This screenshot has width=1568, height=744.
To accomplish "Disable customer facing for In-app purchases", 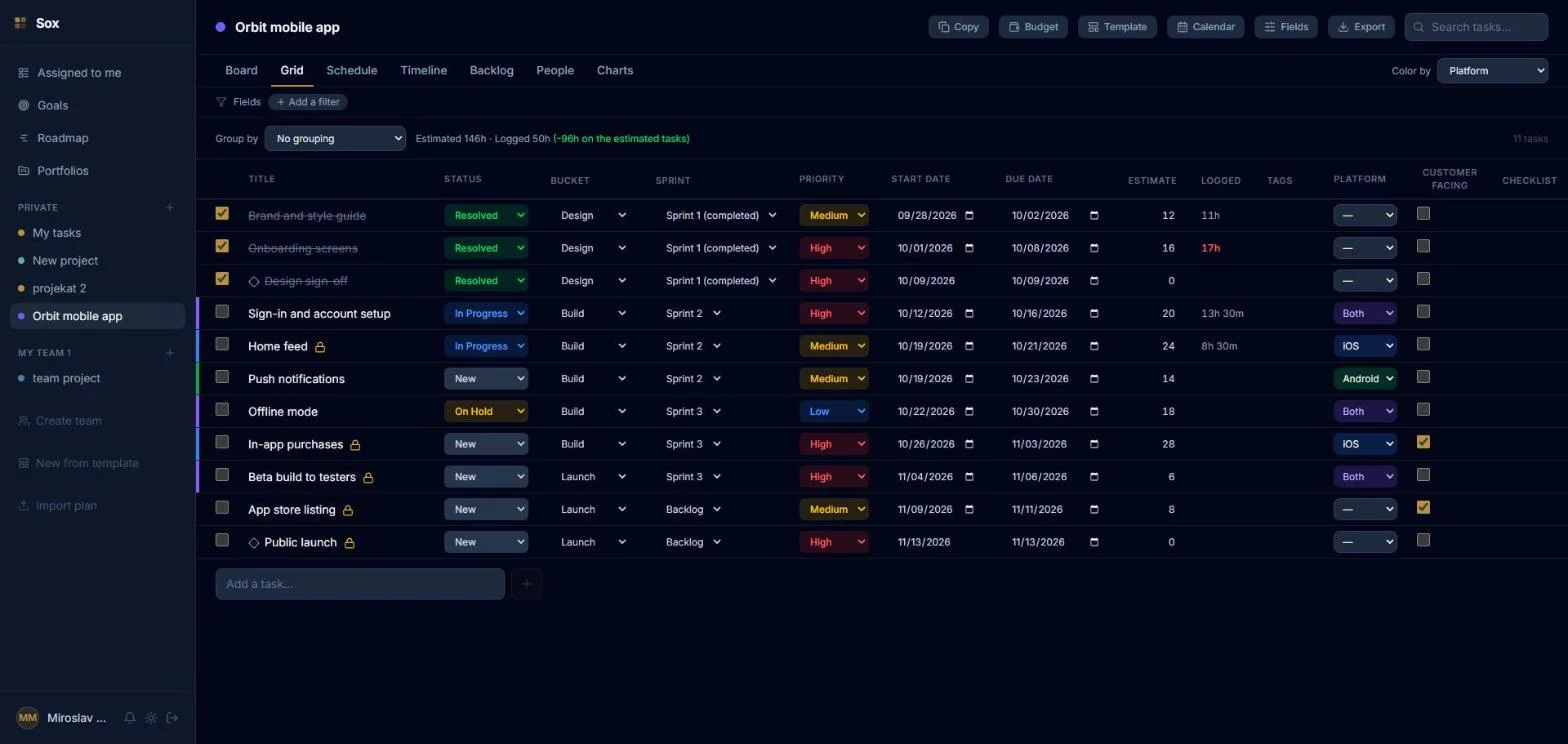I will click(x=1423, y=442).
